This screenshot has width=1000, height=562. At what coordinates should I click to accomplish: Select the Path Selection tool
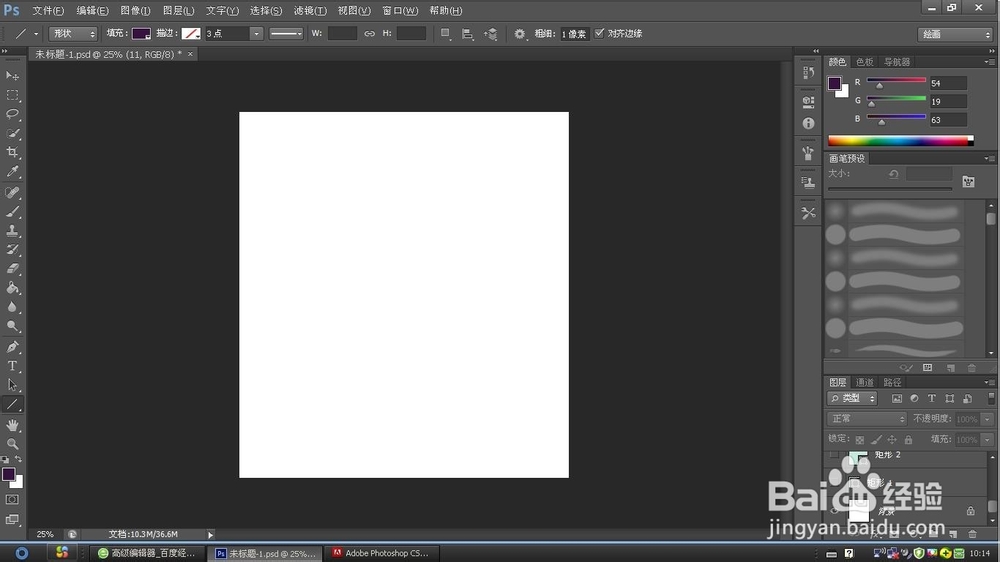click(12, 385)
